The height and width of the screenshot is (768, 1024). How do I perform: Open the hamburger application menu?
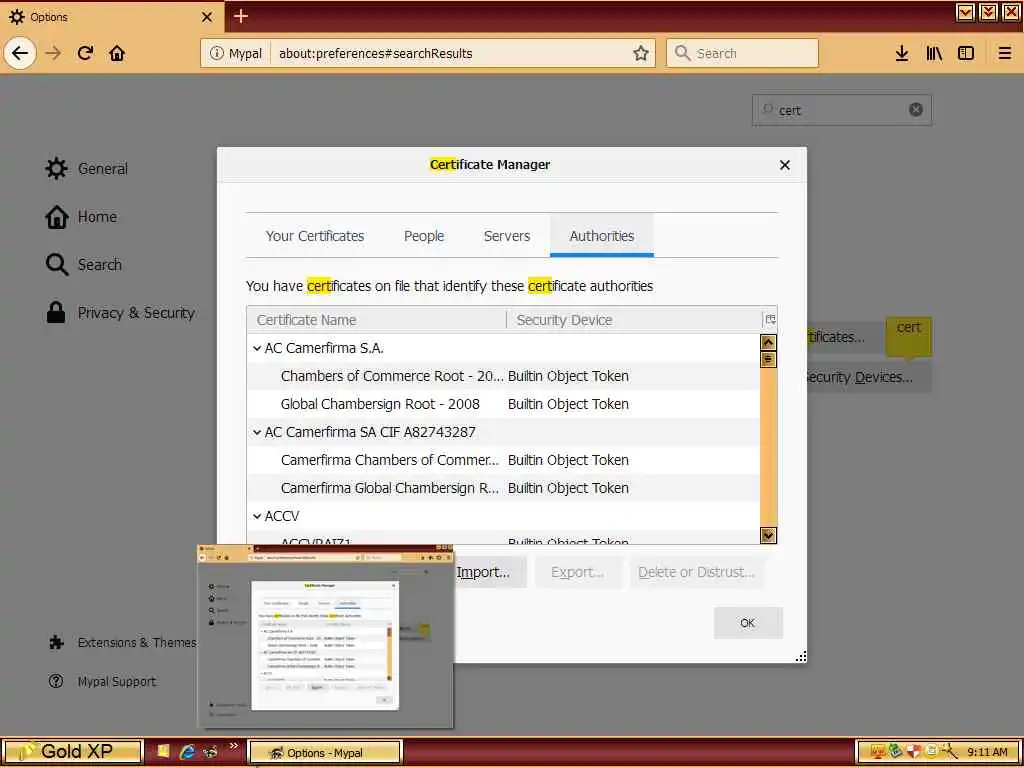(x=1005, y=54)
